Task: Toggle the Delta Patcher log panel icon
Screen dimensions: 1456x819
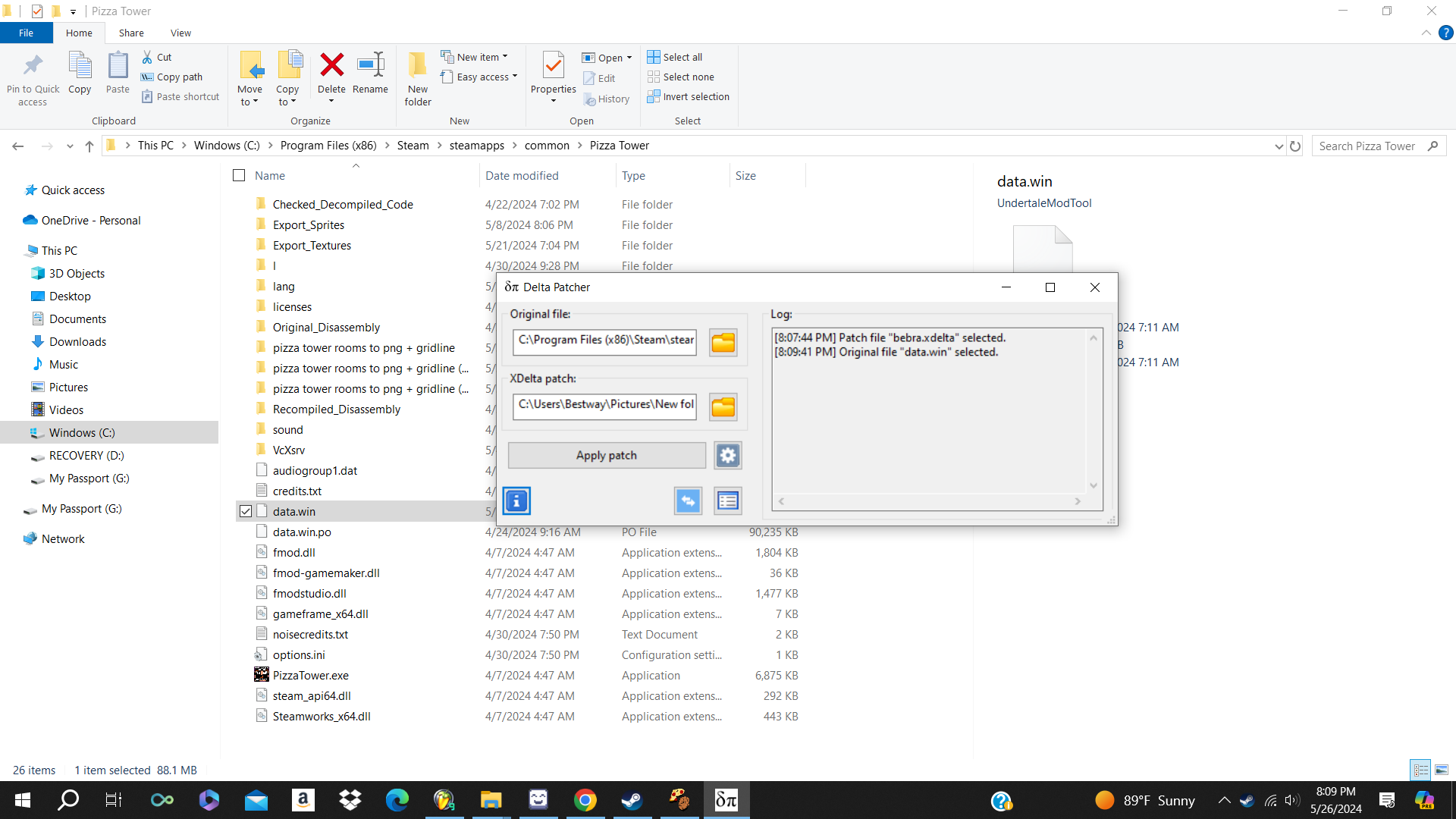Action: click(727, 500)
